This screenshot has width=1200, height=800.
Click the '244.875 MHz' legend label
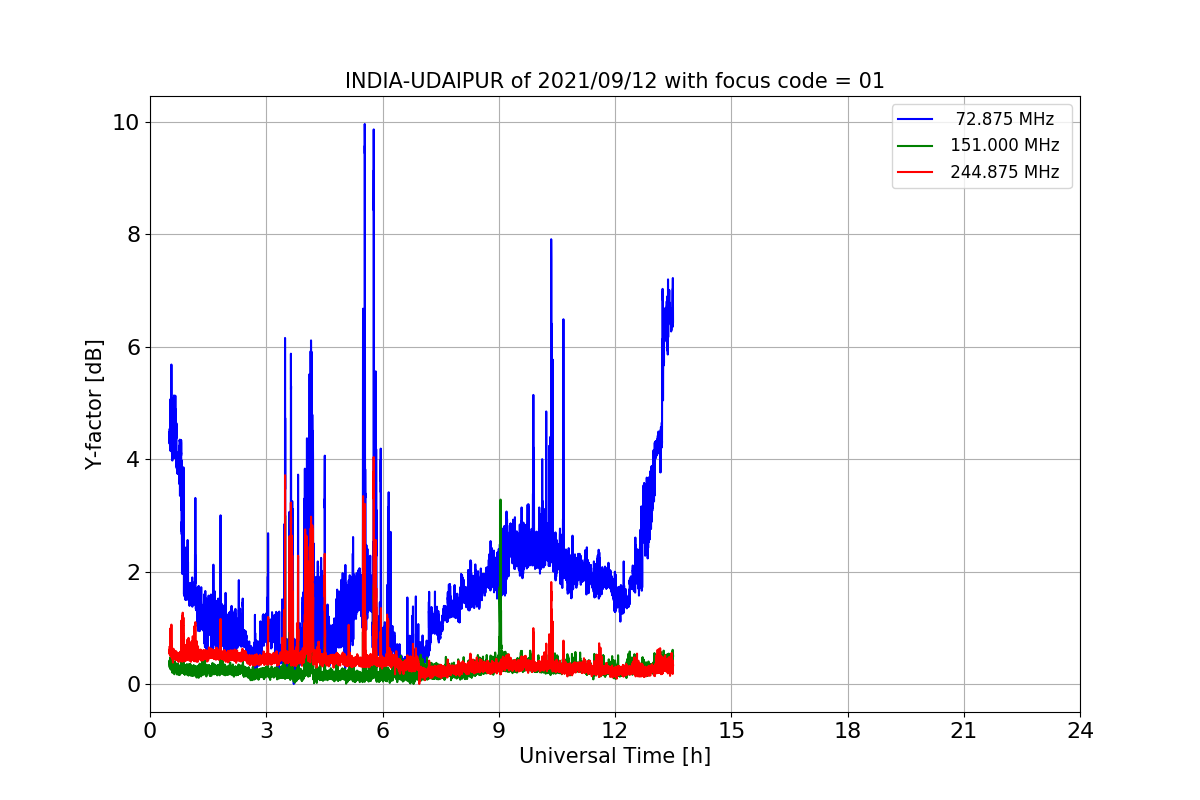(x=1004, y=172)
